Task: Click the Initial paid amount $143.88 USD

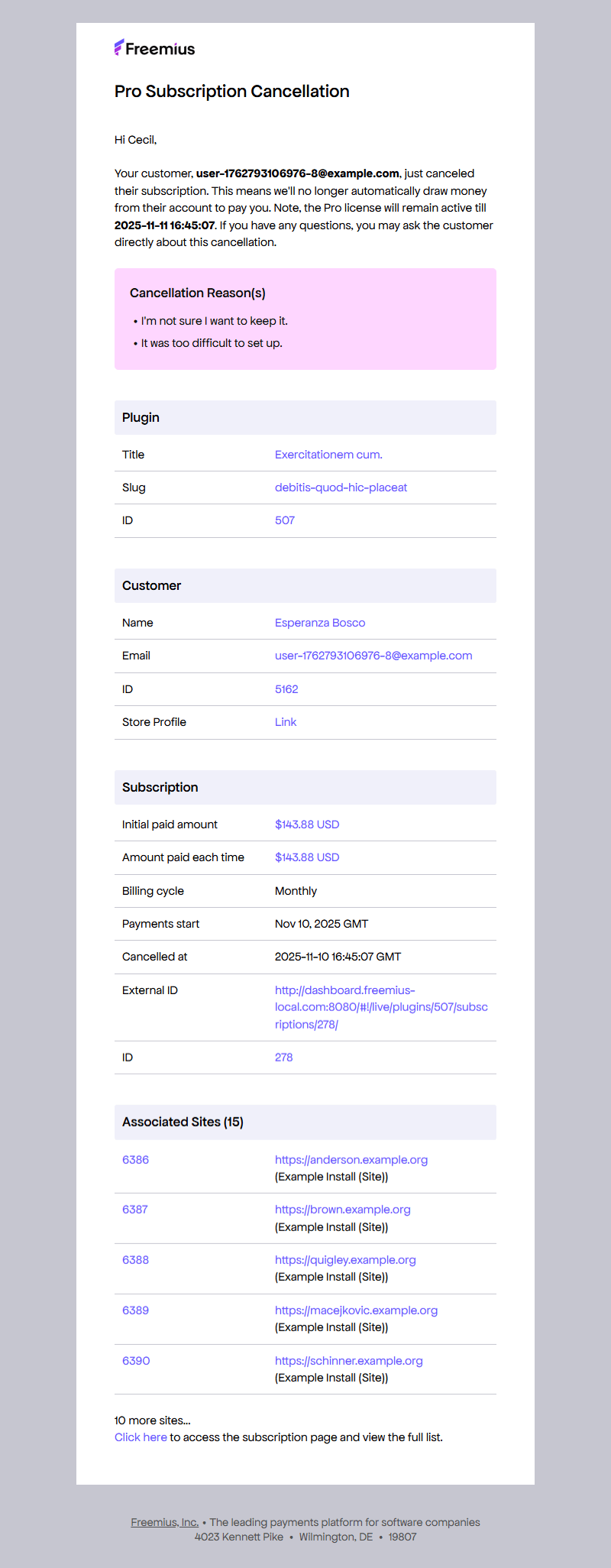Action: 307,824
